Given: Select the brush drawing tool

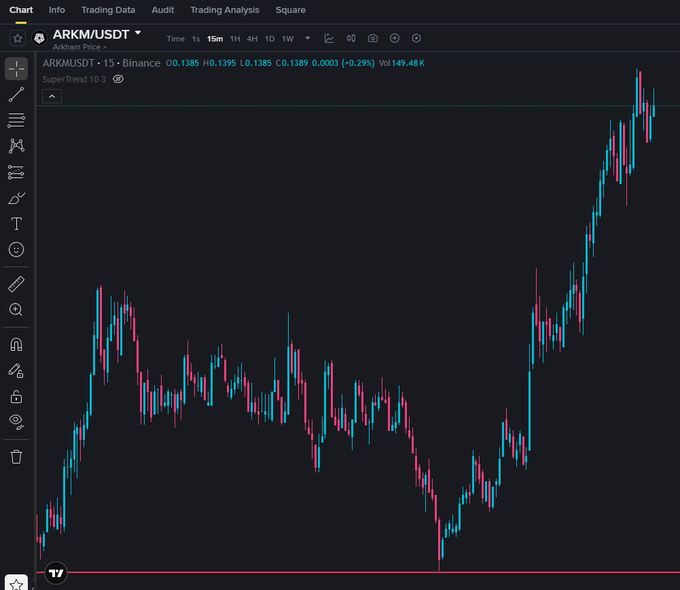Looking at the screenshot, I should tap(16, 198).
